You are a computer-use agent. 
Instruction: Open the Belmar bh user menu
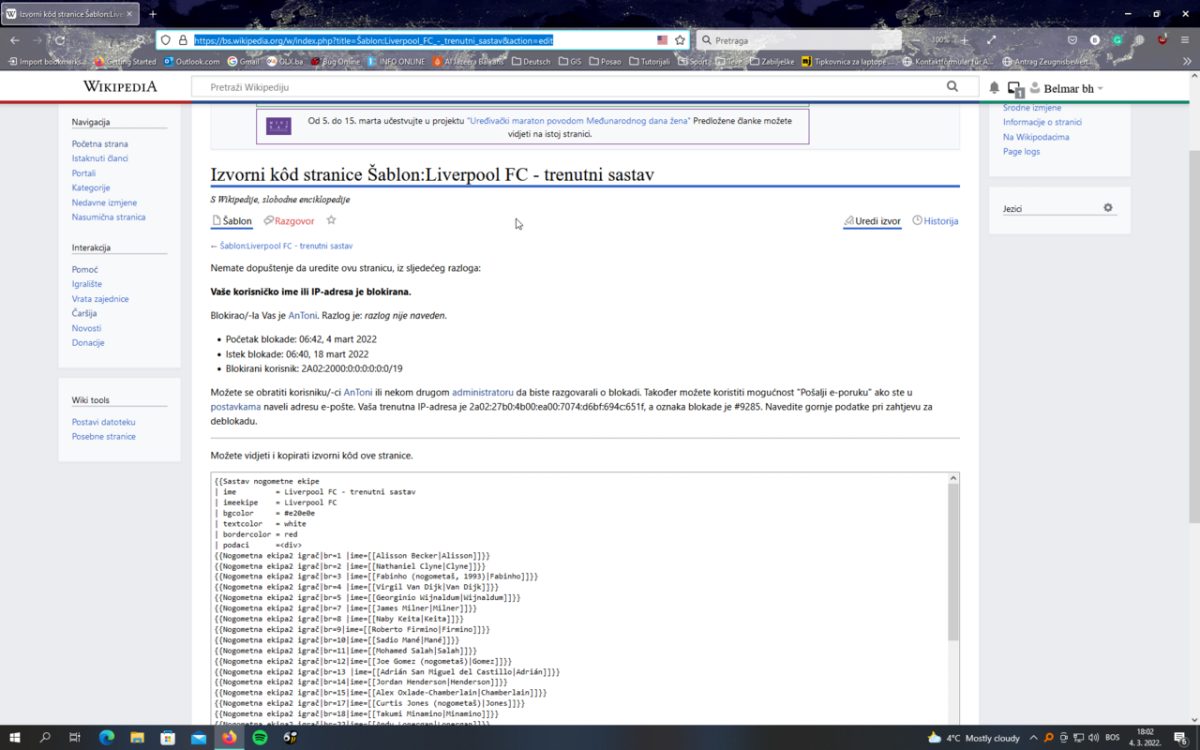[1067, 89]
